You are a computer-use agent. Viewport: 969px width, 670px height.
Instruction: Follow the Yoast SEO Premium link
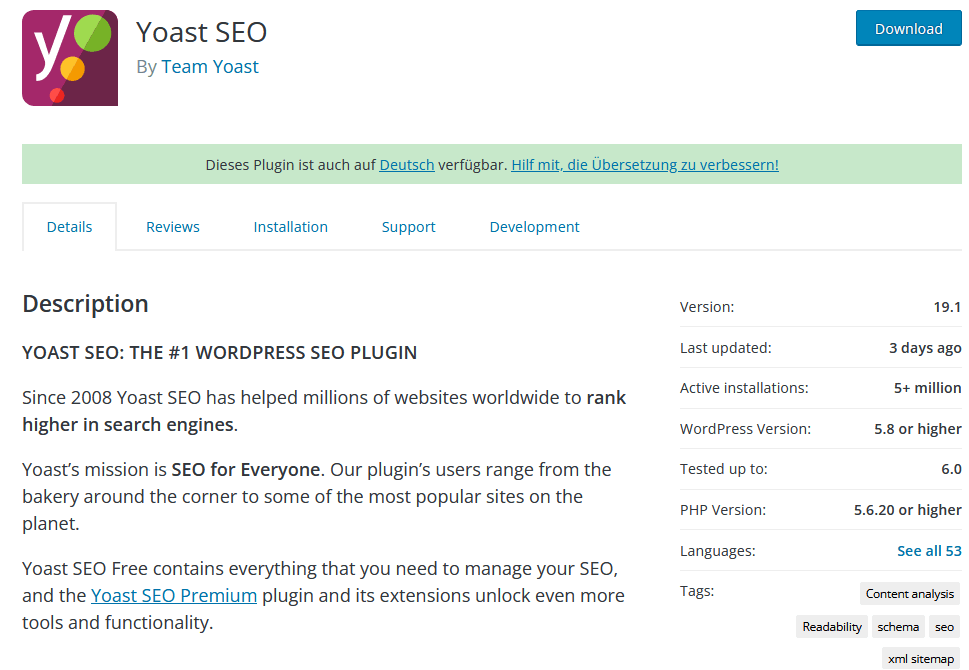174,595
